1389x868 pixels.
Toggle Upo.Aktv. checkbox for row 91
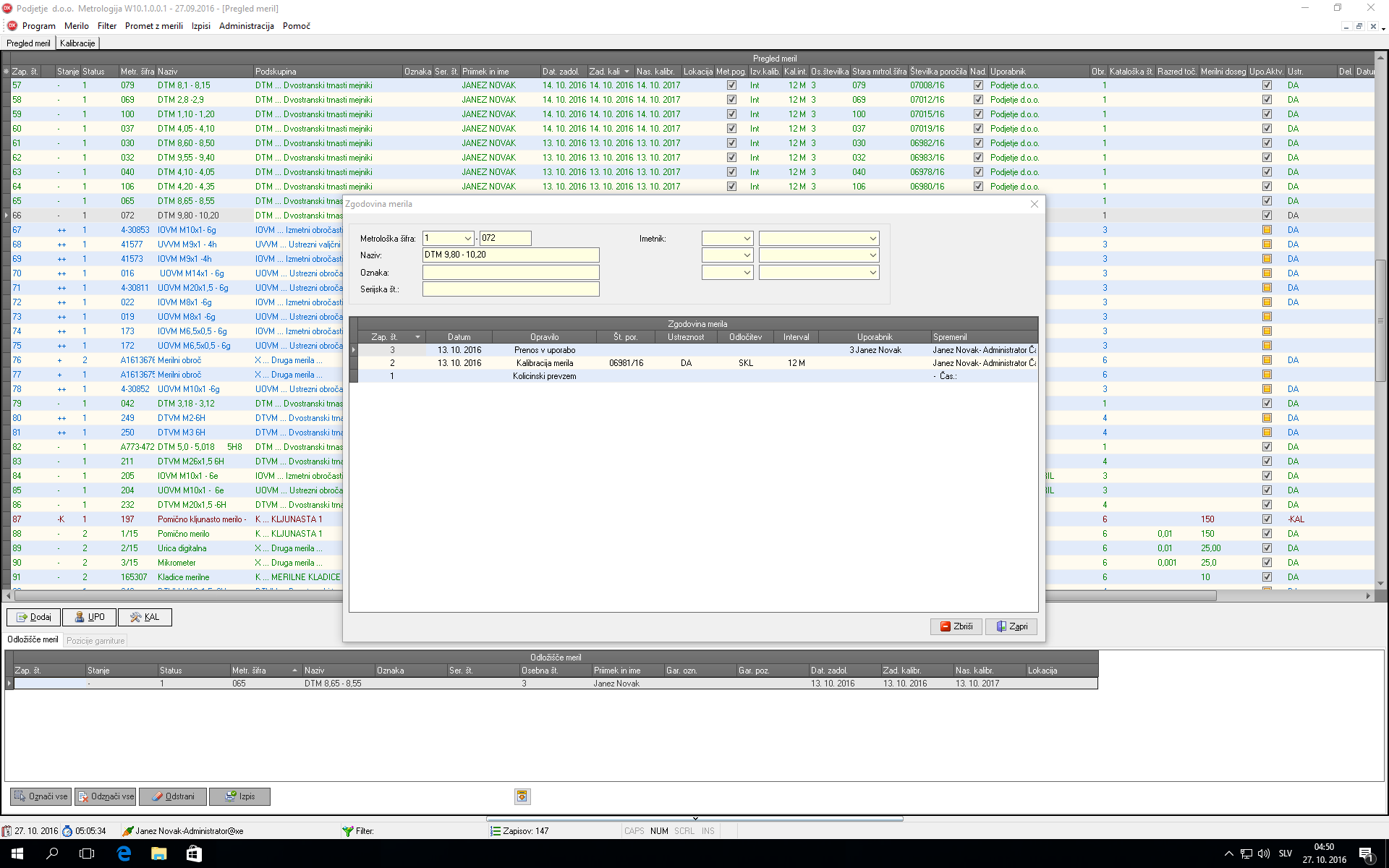pyautogui.click(x=1267, y=577)
